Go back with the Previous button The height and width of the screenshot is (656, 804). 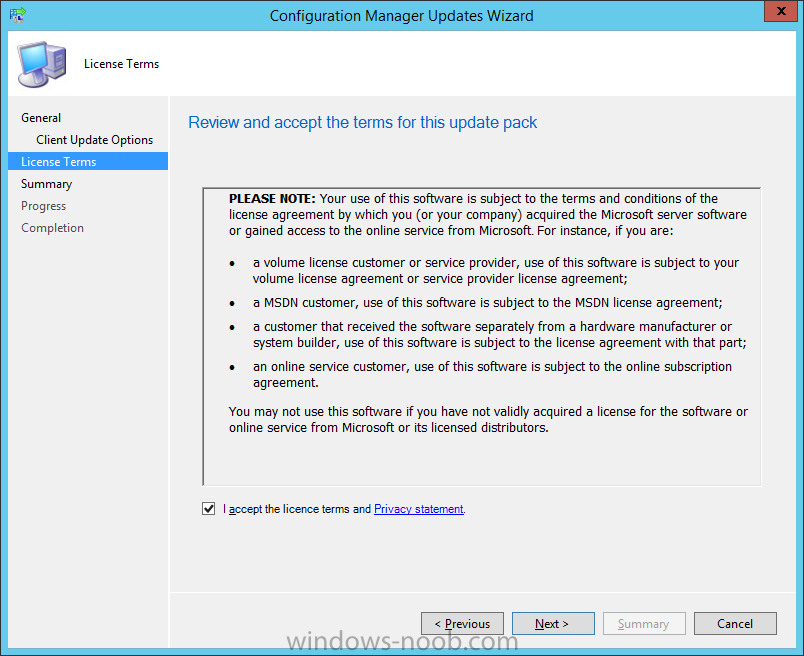click(x=463, y=624)
